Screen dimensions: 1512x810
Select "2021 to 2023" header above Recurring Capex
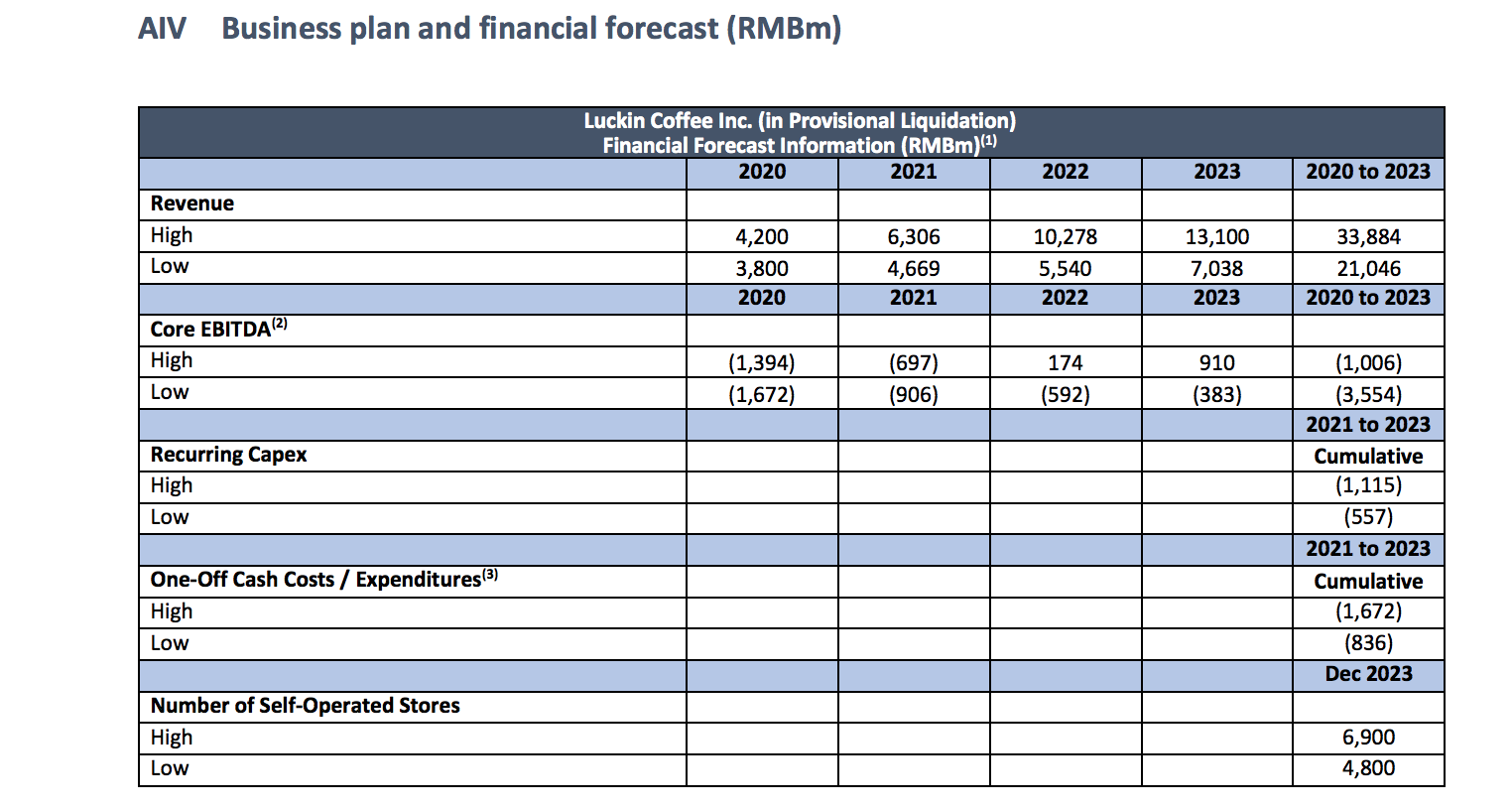1369,425
